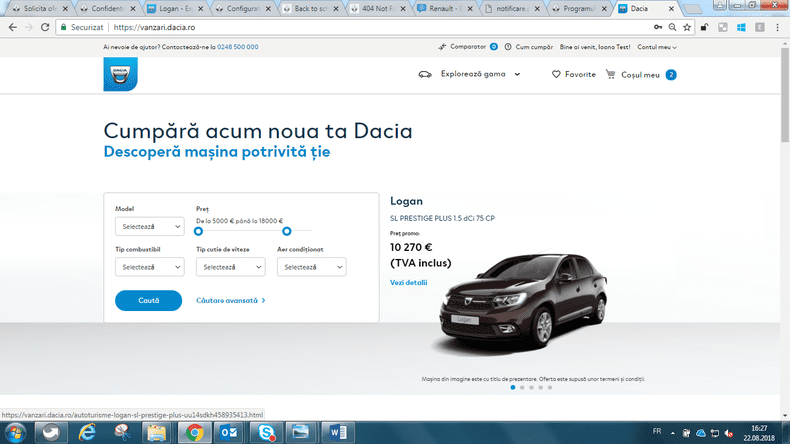Open Word from taskbar
The width and height of the screenshot is (790, 444).
click(x=337, y=433)
